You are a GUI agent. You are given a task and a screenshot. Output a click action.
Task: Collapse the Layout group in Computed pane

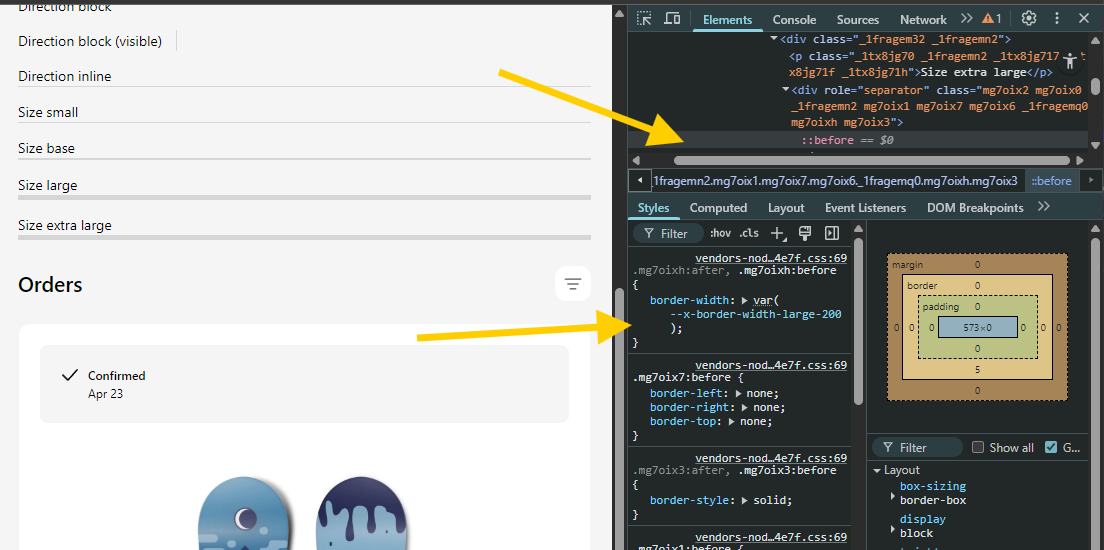[x=877, y=470]
